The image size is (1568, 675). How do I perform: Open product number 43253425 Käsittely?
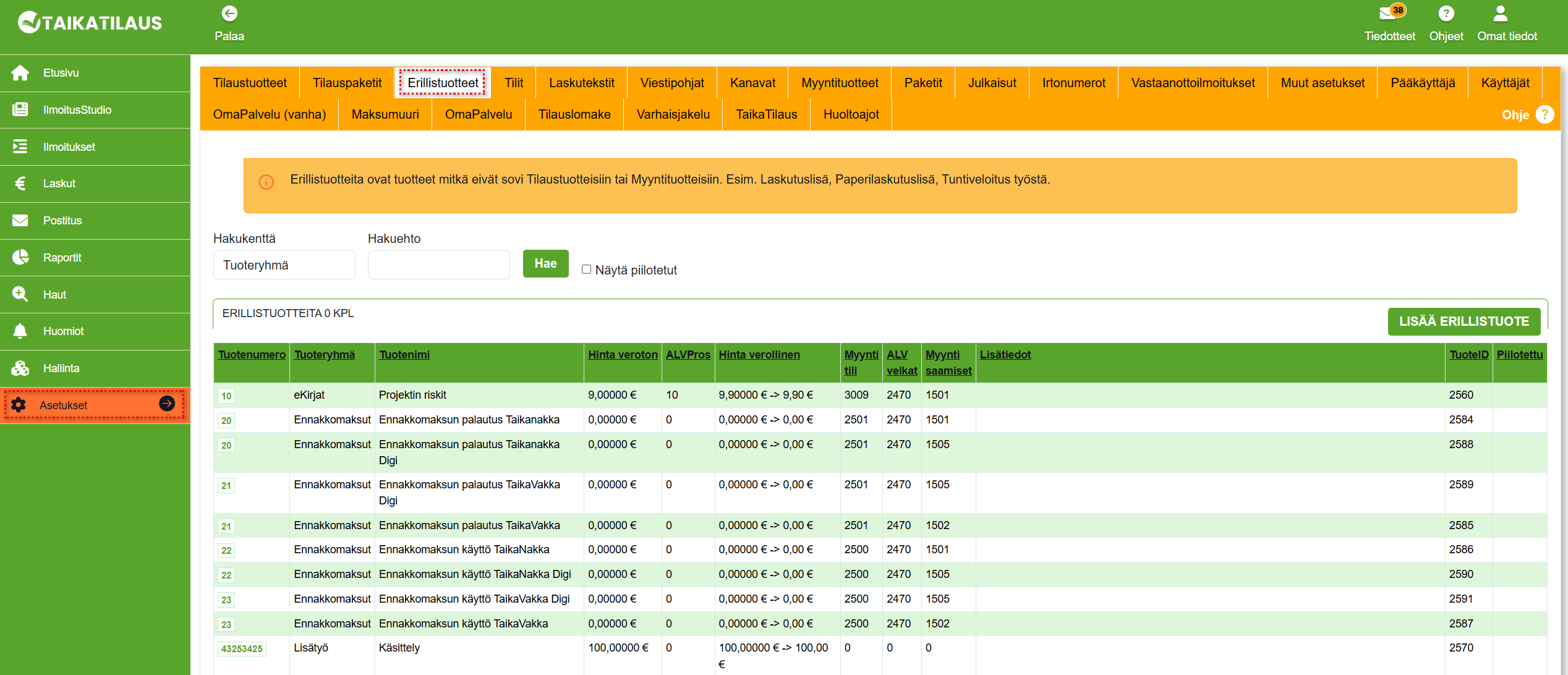click(x=242, y=649)
